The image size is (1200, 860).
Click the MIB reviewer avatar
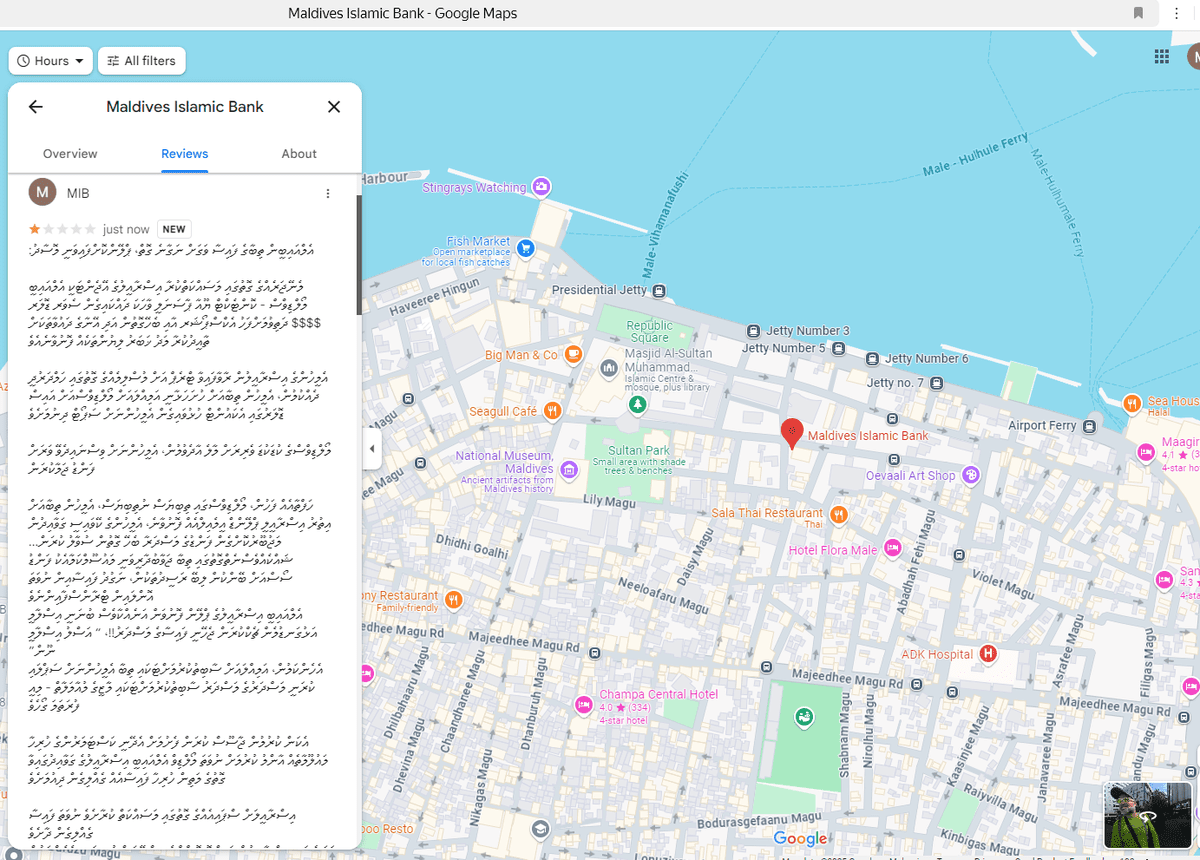(42, 193)
